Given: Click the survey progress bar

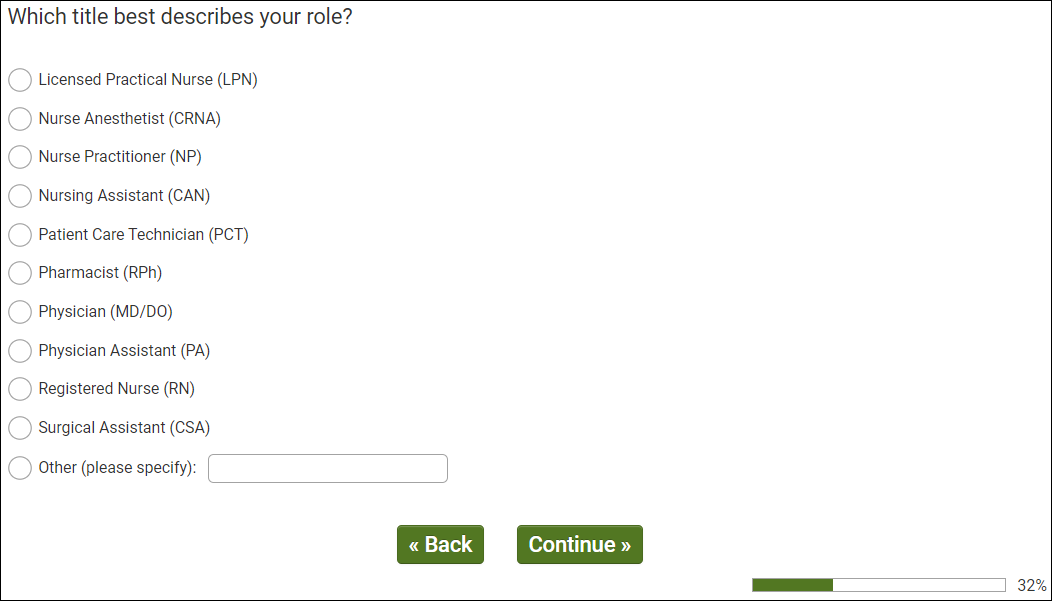Looking at the screenshot, I should (x=878, y=585).
